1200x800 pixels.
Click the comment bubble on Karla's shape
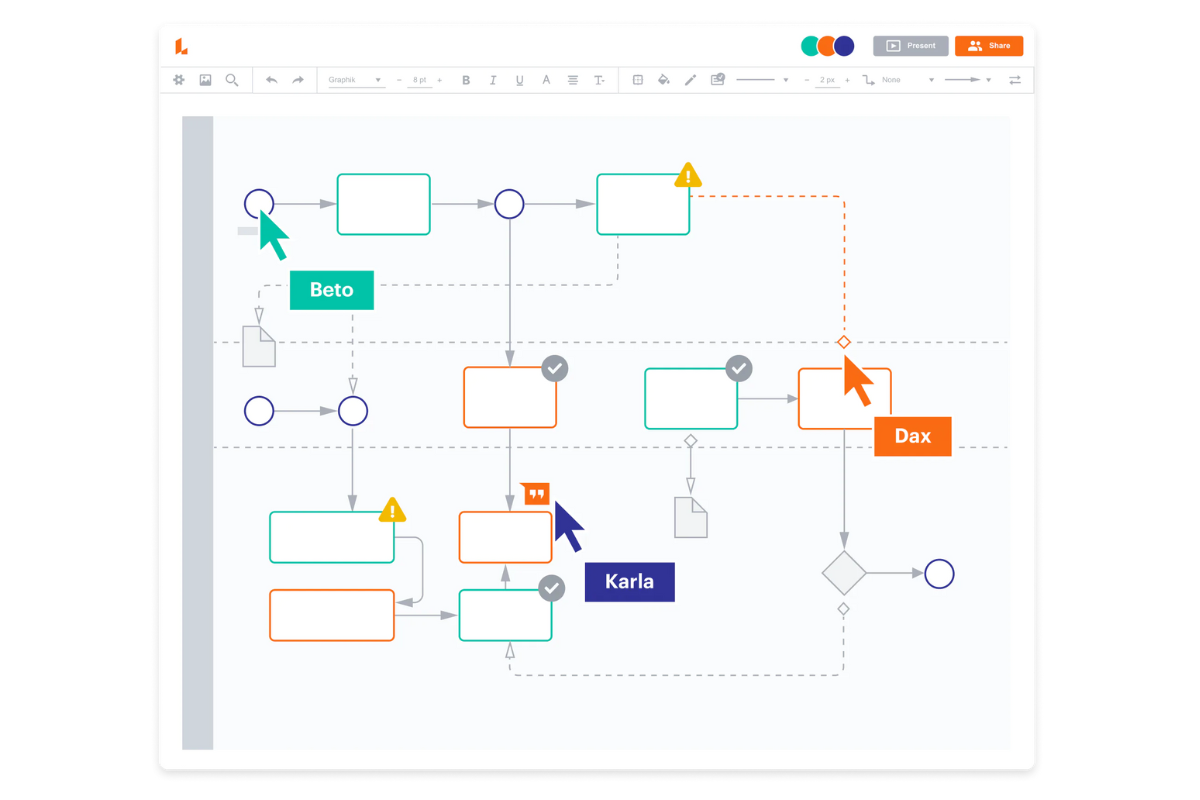tap(535, 492)
